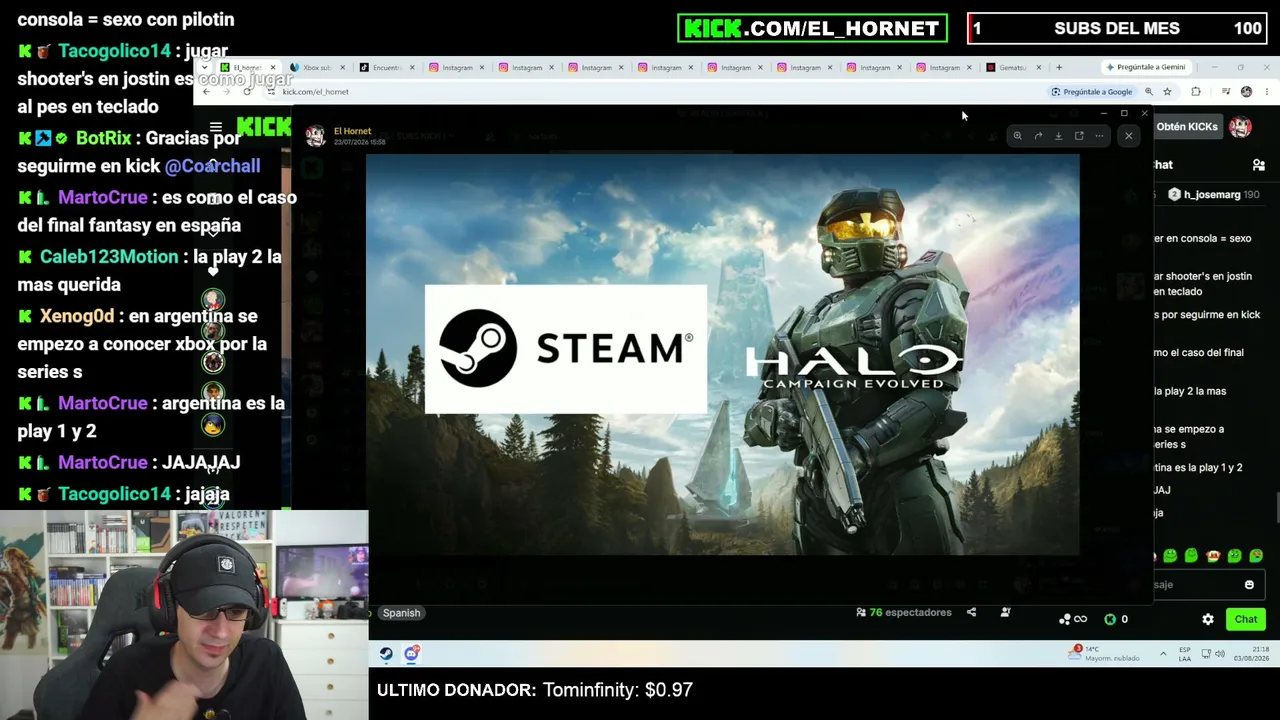Click the Chrome address bar zoom magnifier icon
The width and height of the screenshot is (1280, 720).
[x=1149, y=91]
